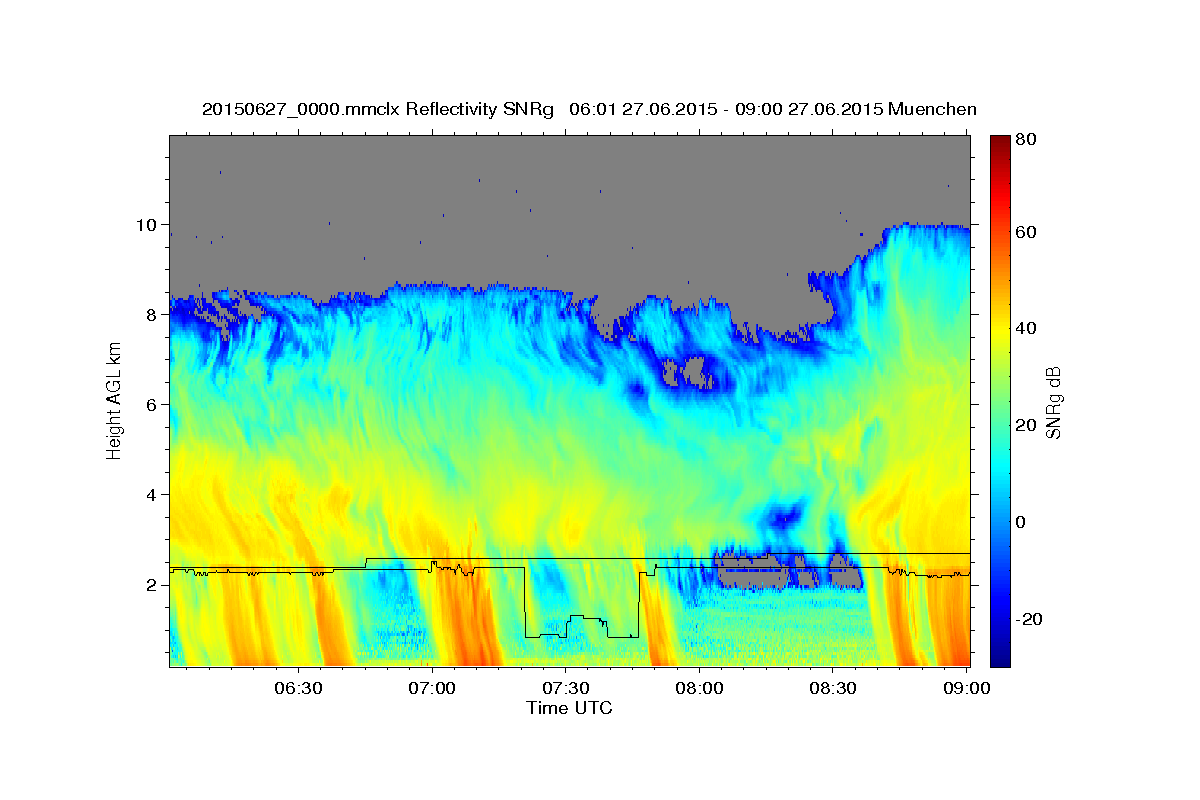Click the plot title text at top
This screenshot has height=800, width=1200.
[589, 109]
